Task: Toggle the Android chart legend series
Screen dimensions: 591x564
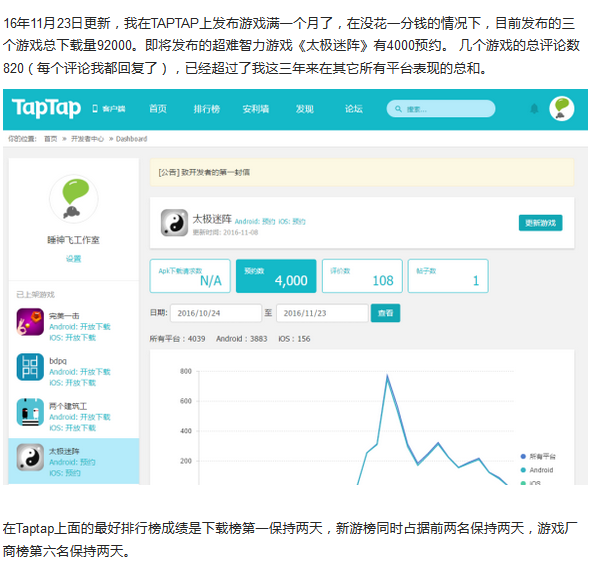Action: click(537, 470)
